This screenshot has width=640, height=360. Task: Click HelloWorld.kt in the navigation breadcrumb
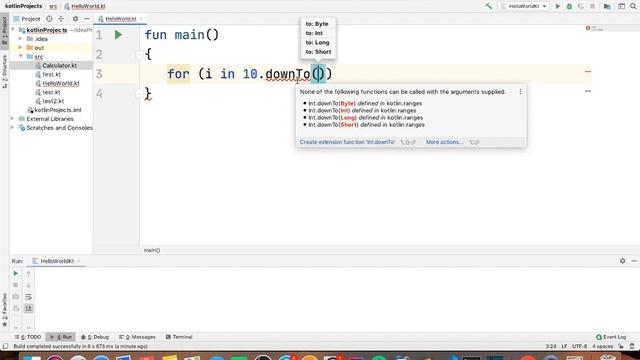pos(88,6)
